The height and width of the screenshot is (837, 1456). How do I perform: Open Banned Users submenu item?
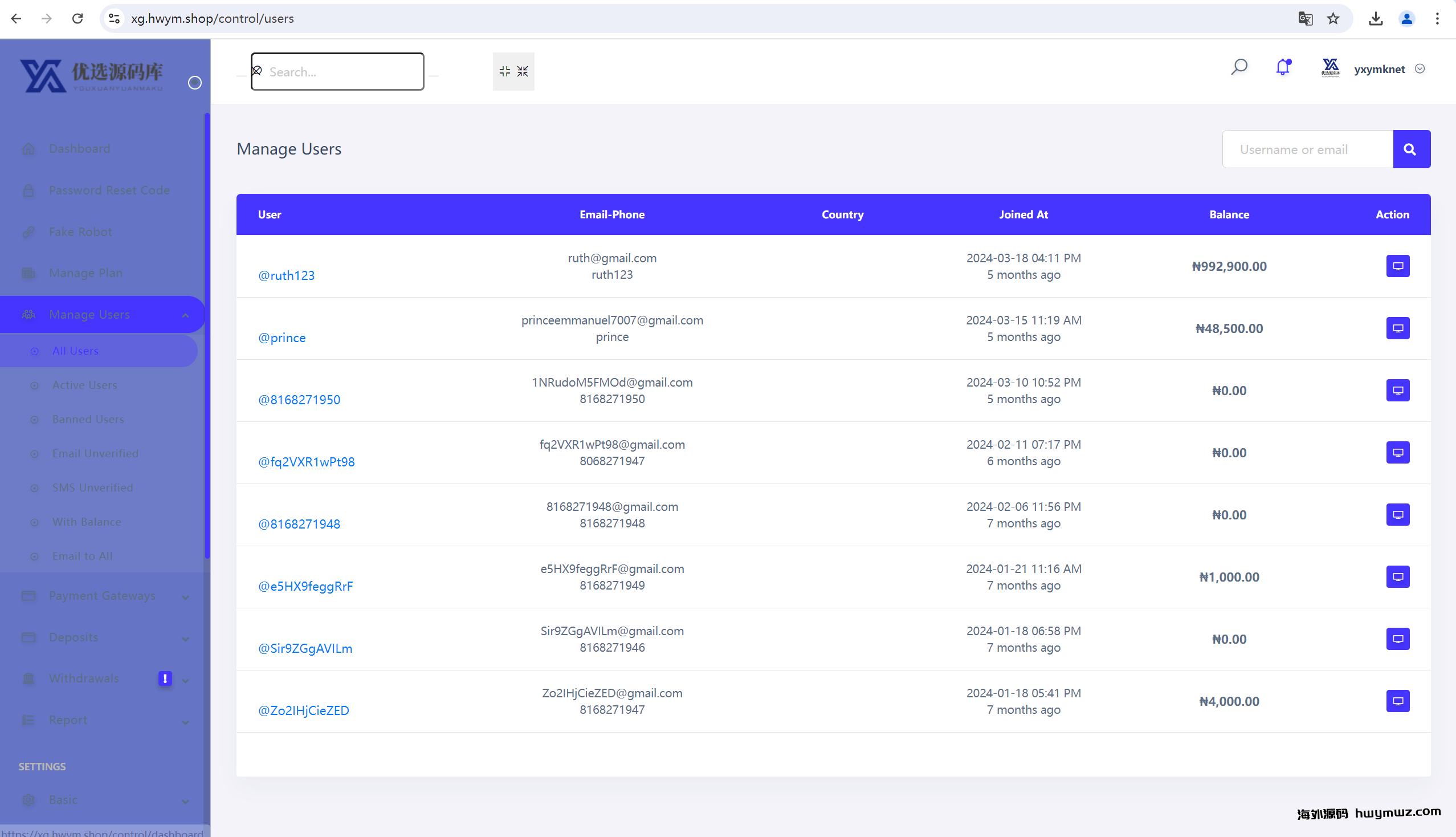coord(88,419)
